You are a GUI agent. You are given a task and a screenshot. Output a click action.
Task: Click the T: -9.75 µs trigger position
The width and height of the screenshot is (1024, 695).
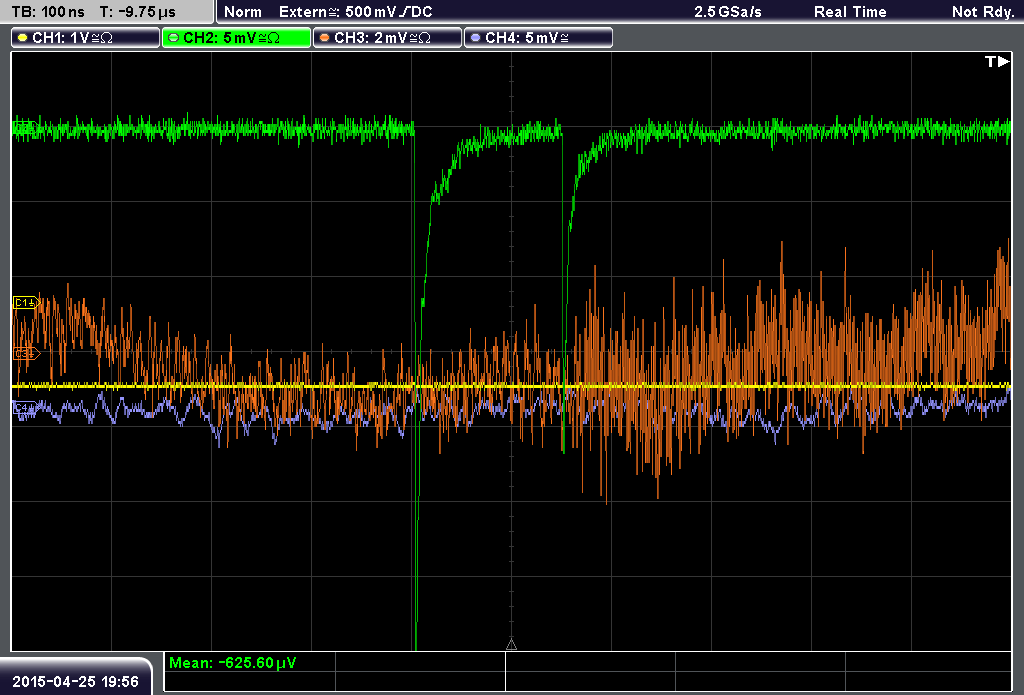coord(138,12)
